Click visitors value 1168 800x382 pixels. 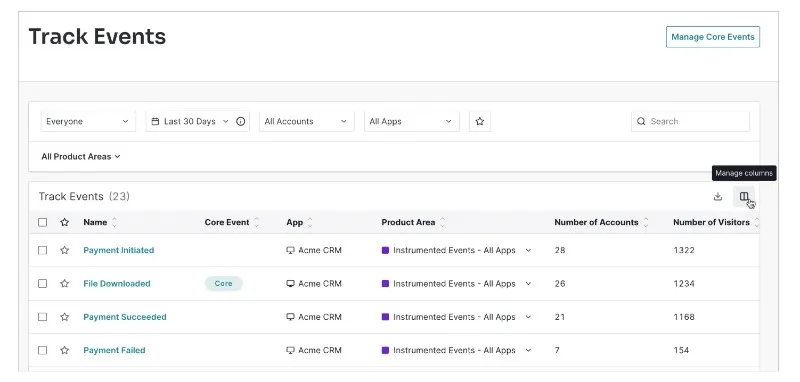684,317
